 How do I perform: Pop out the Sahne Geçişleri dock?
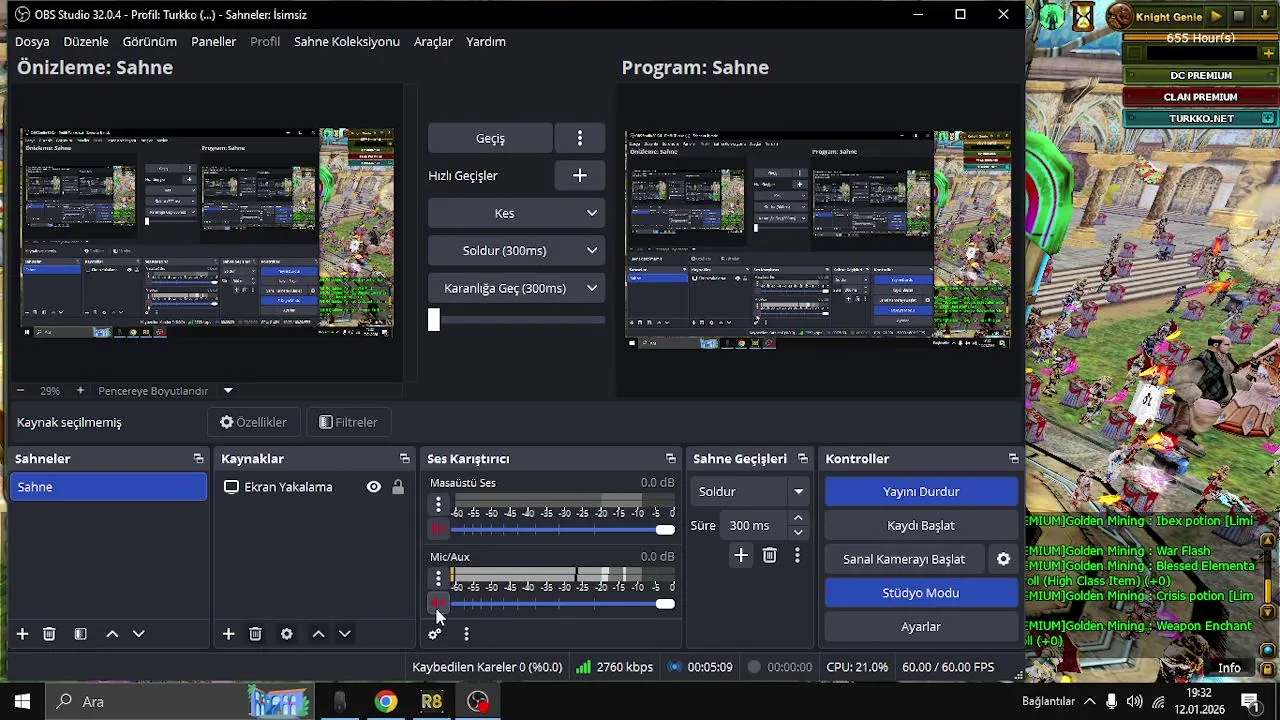click(802, 459)
